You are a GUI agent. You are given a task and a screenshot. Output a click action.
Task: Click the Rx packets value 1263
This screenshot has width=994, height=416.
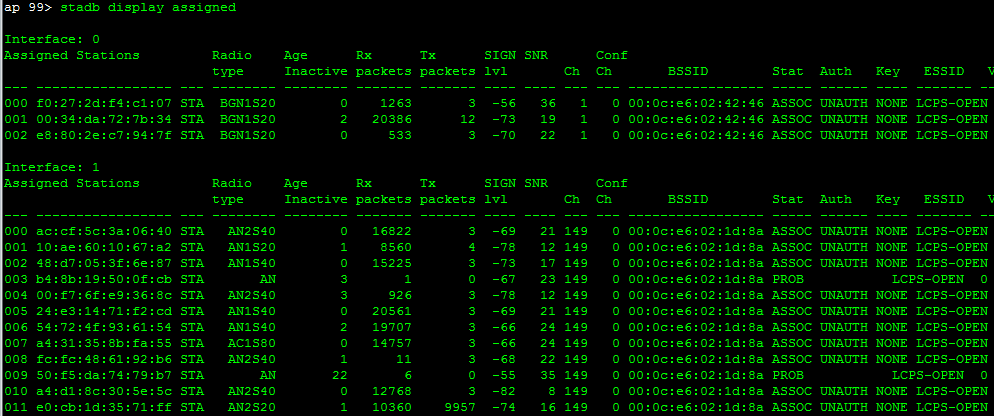[x=396, y=103]
